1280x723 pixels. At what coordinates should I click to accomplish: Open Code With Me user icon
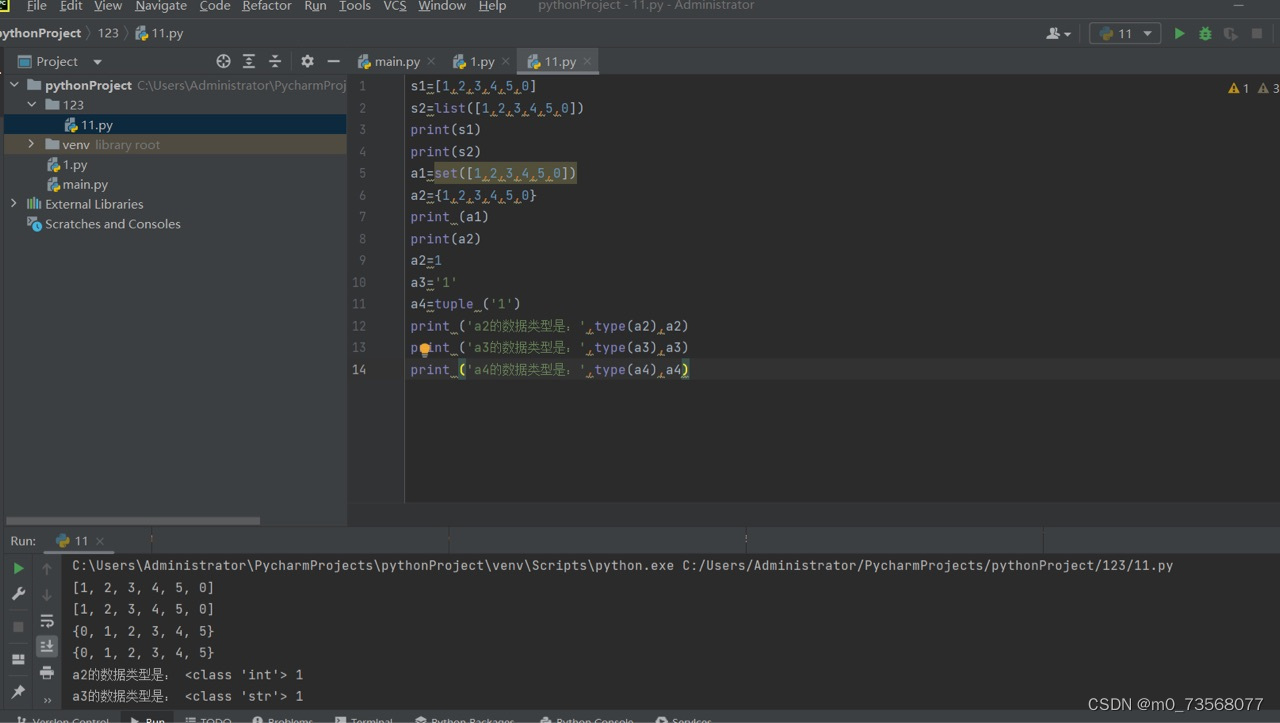point(1058,33)
